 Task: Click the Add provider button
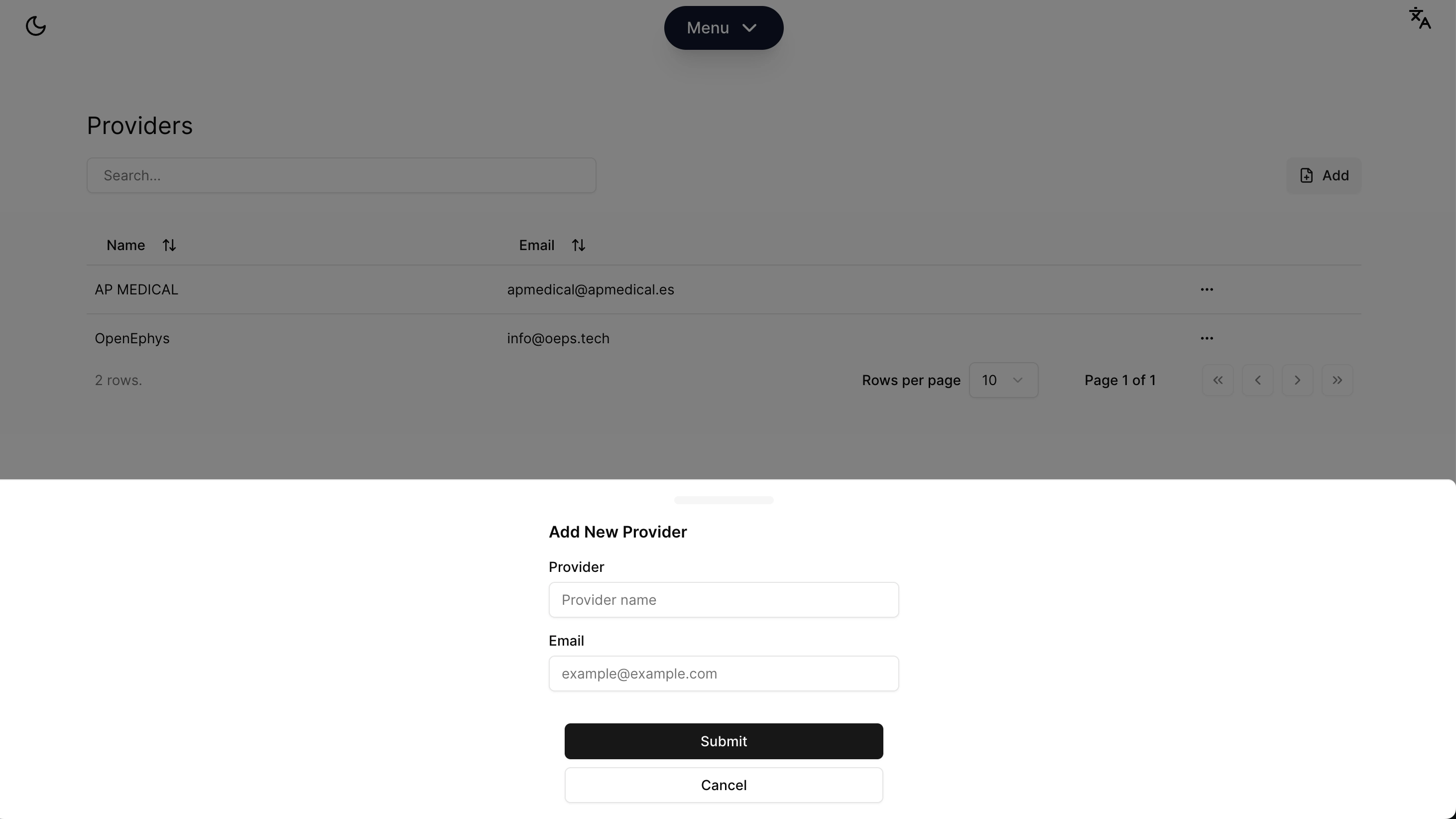click(1324, 175)
